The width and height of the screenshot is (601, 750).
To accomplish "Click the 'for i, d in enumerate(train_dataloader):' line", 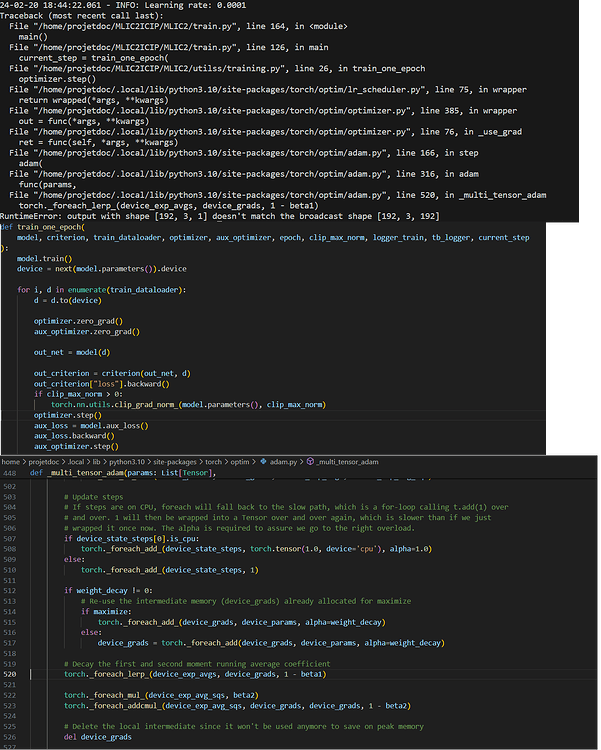I will point(102,290).
